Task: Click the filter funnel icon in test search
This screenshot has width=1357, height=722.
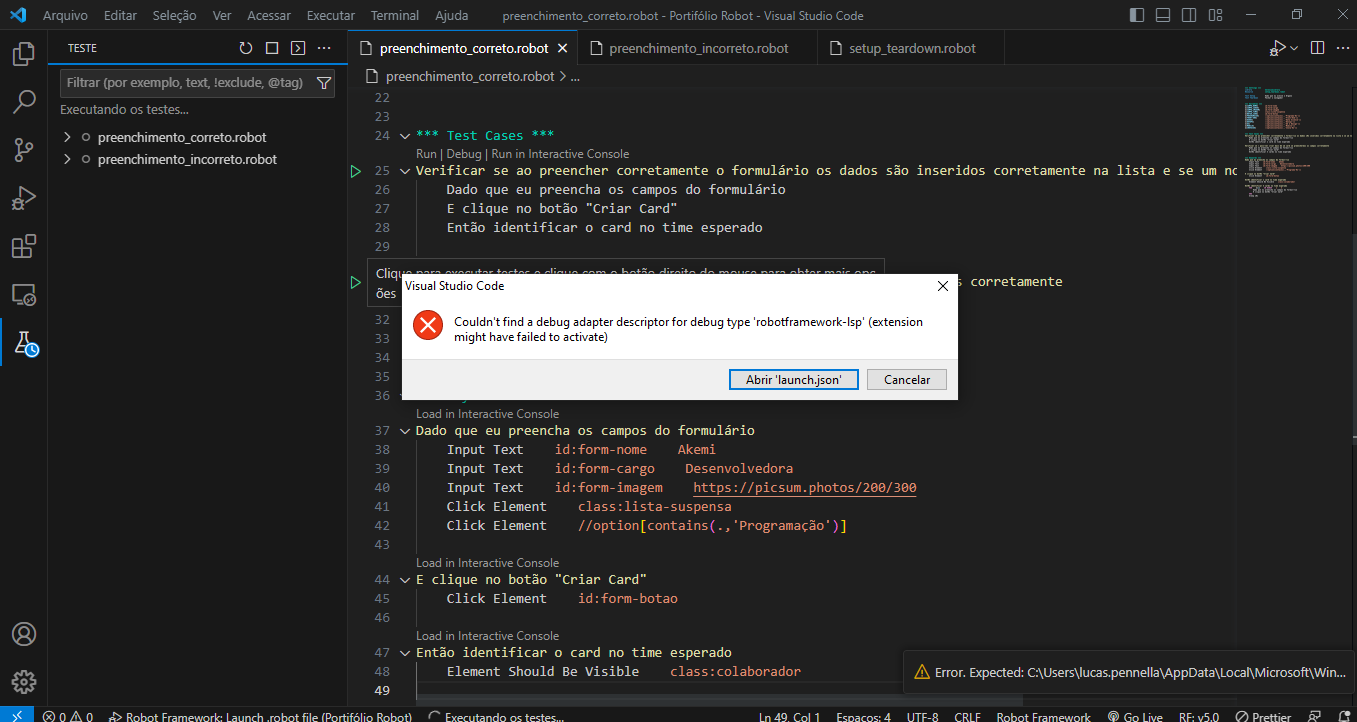Action: 323,83
